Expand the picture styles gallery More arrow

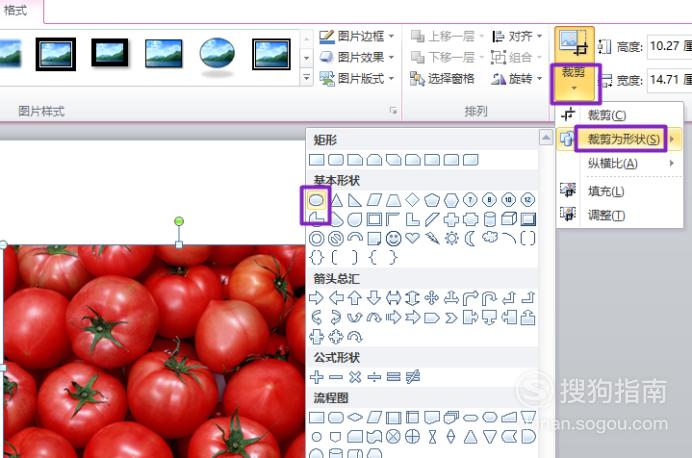(306, 78)
